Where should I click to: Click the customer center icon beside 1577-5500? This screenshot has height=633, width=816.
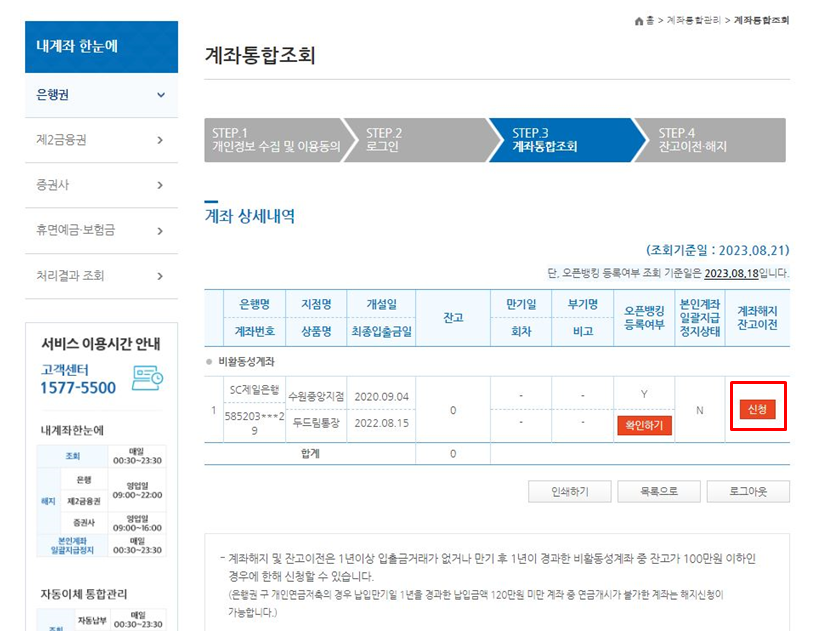point(146,378)
